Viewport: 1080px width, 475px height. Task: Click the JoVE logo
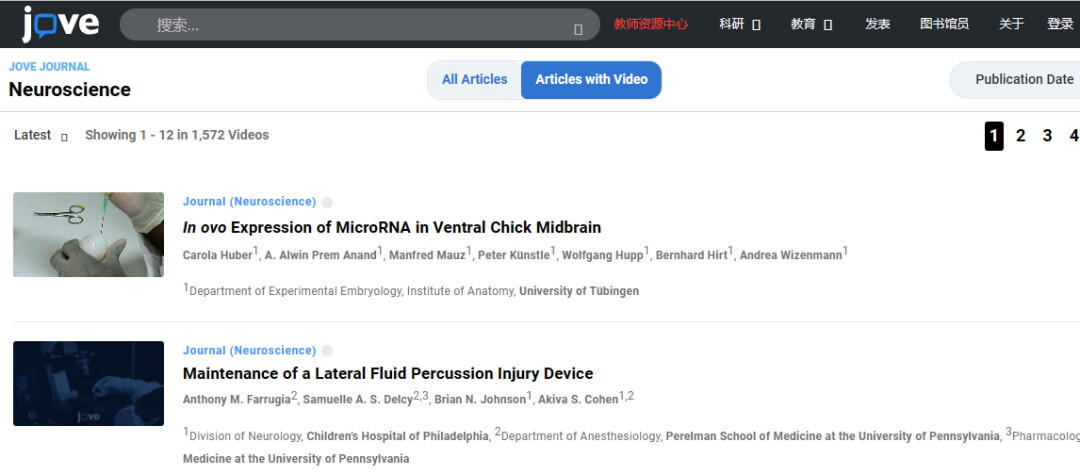click(60, 23)
